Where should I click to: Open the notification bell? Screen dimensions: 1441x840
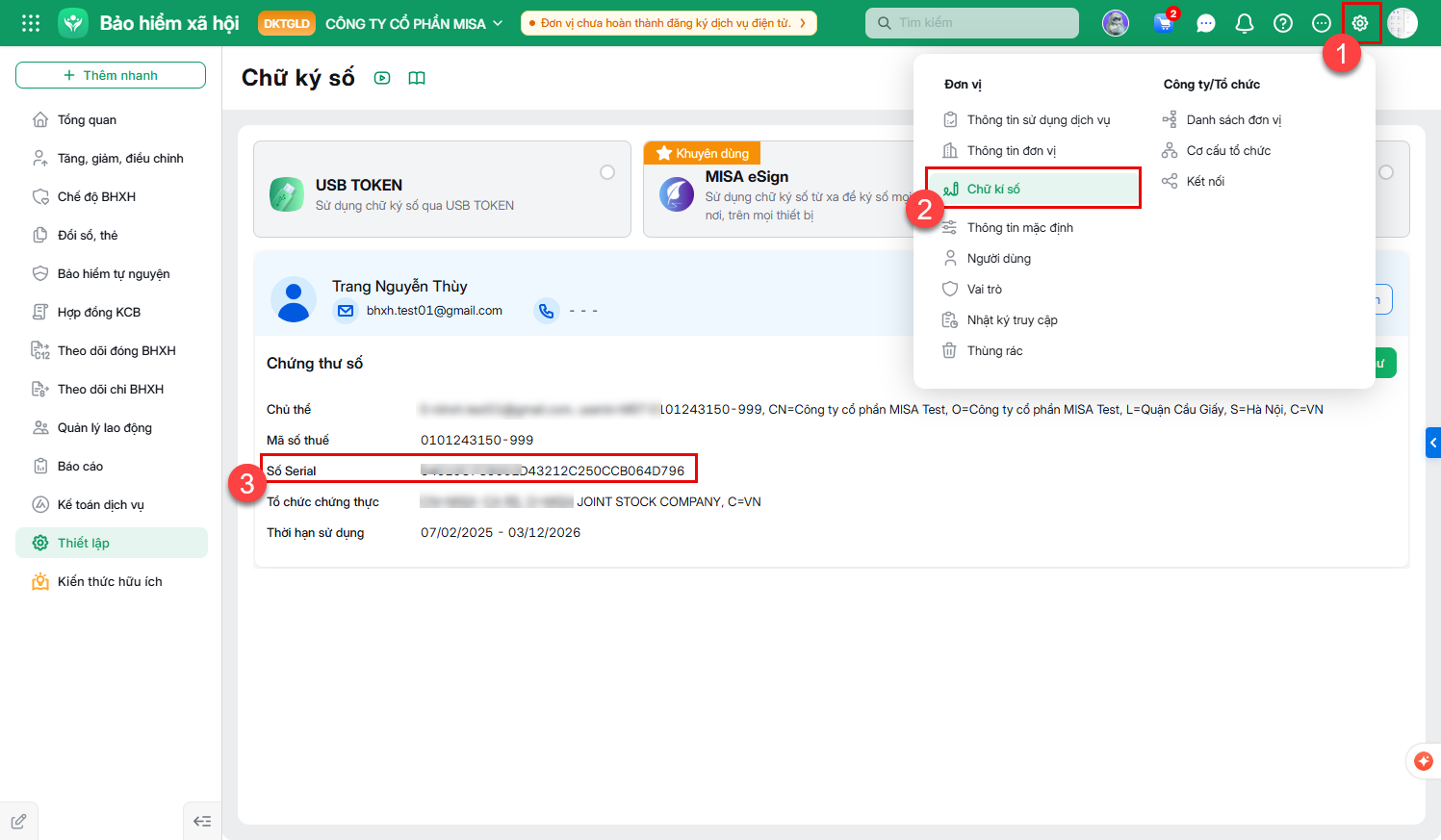(1245, 23)
